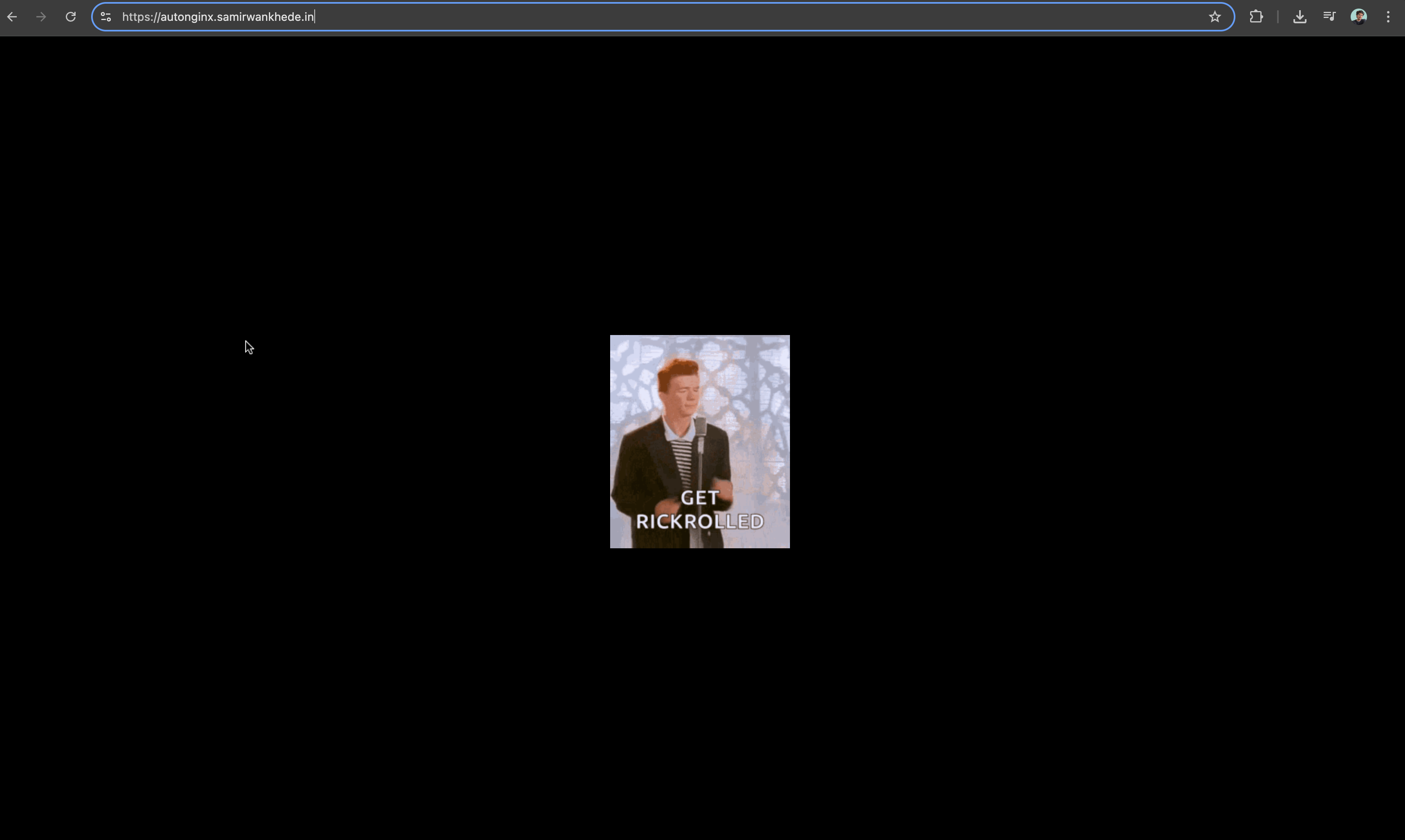Reload the current page
This screenshot has width=1405, height=840.
click(x=71, y=17)
